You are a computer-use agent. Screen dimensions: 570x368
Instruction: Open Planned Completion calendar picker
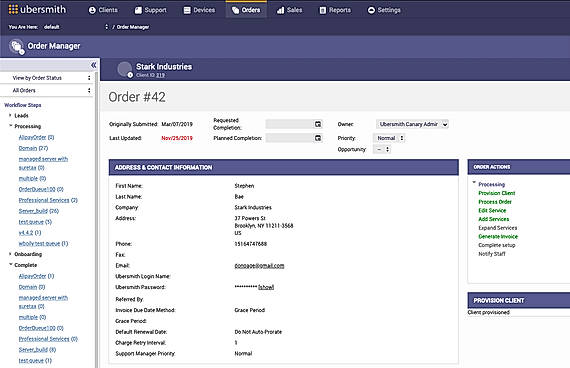click(318, 138)
